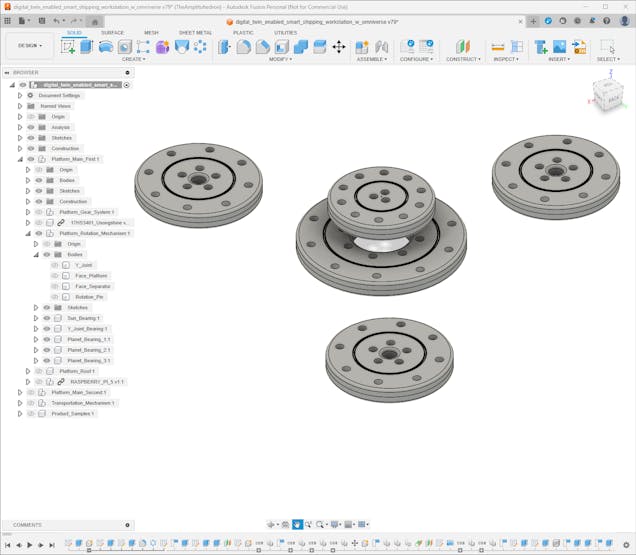The height and width of the screenshot is (555, 636).
Task: Open the DESIGN workspace dropdown
Action: [x=29, y=45]
